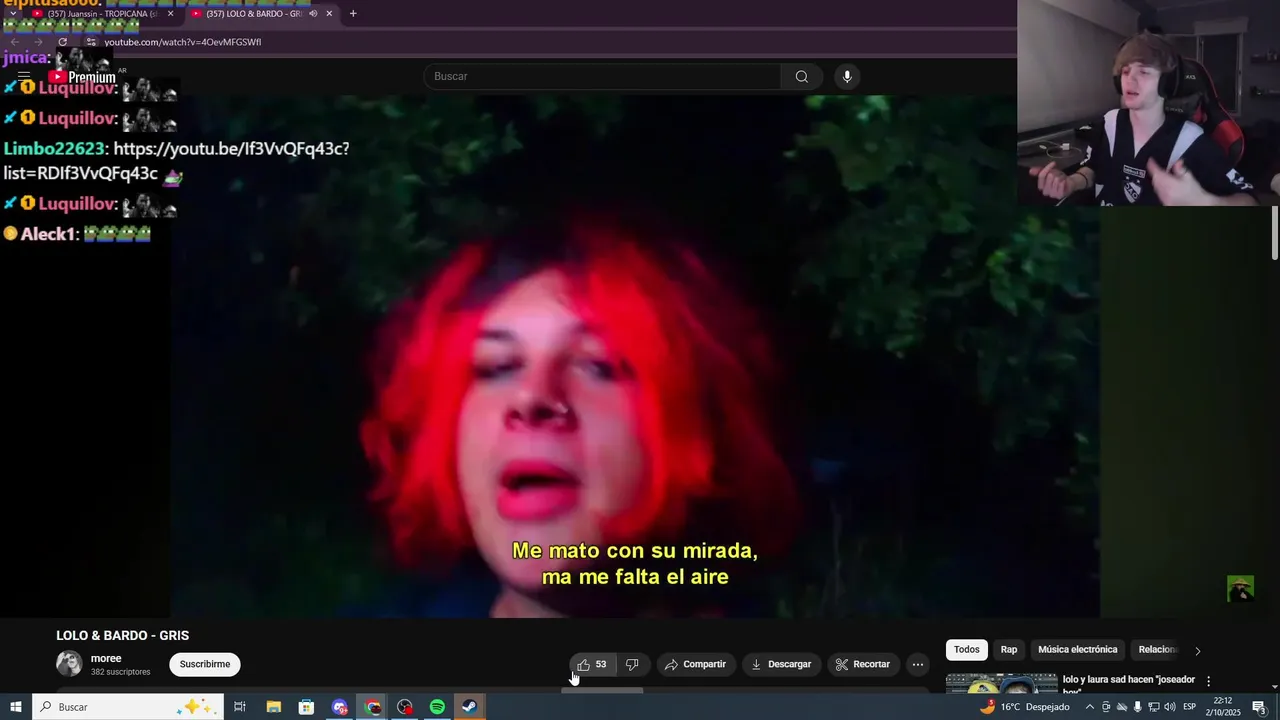Start voice search with microphone icon
This screenshot has width=1280, height=720.
click(847, 76)
